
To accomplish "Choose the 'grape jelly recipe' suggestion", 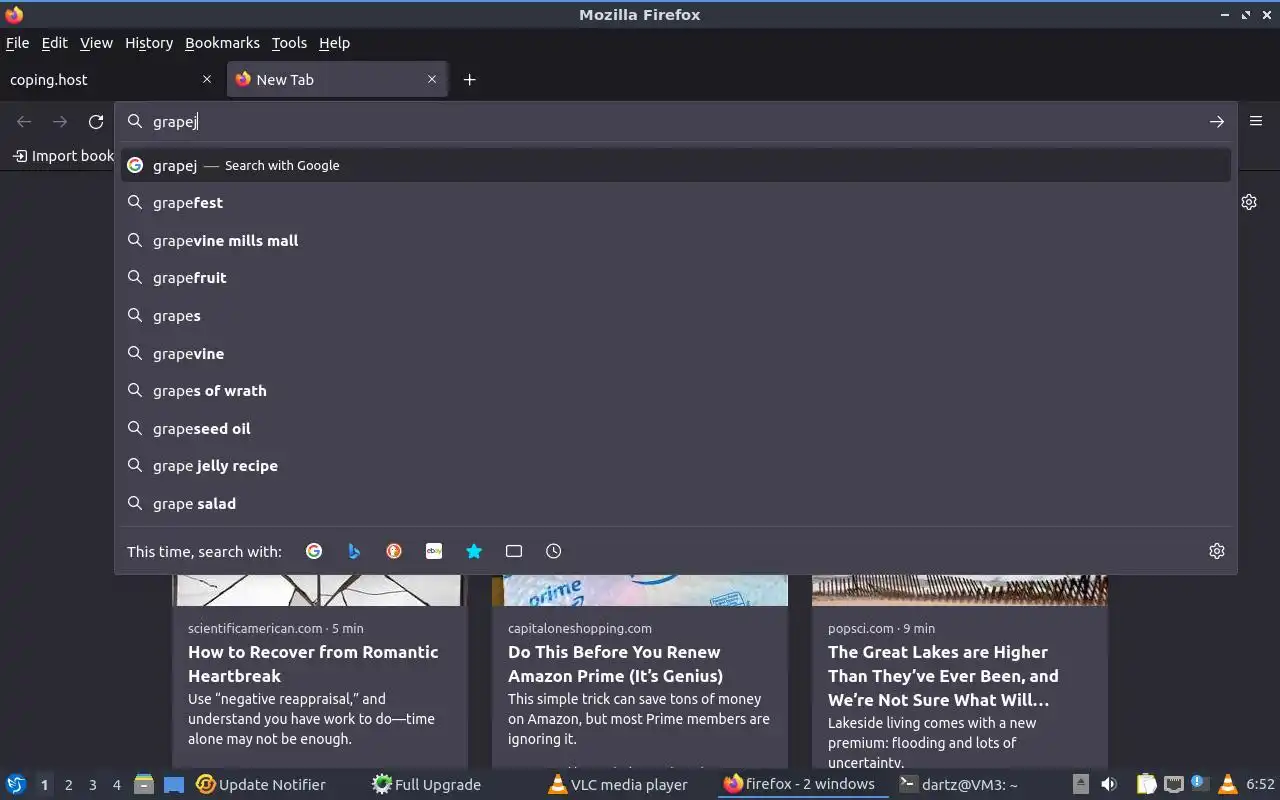I will pyautogui.click(x=676, y=466).
